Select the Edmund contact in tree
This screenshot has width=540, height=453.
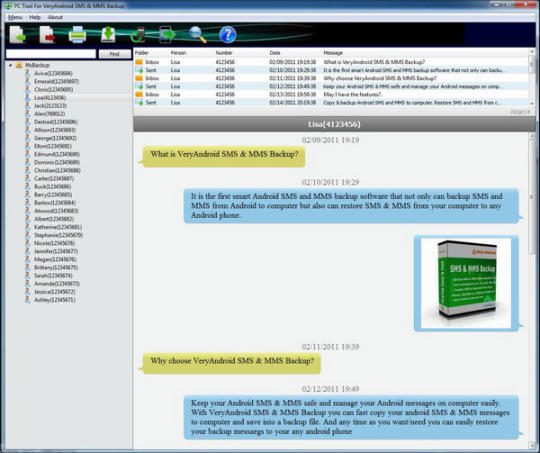[x=57, y=154]
